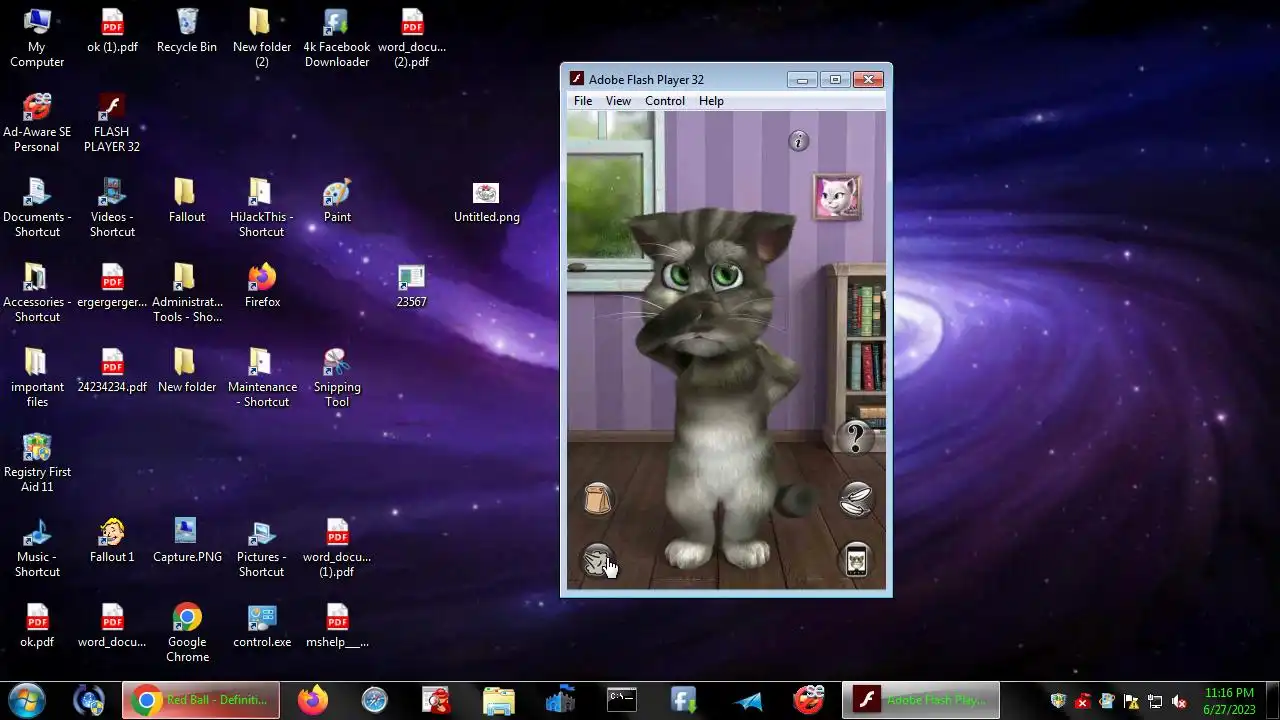Select the ok (1).pdf desktop file
Image resolution: width=1280 pixels, height=720 pixels.
tap(112, 31)
